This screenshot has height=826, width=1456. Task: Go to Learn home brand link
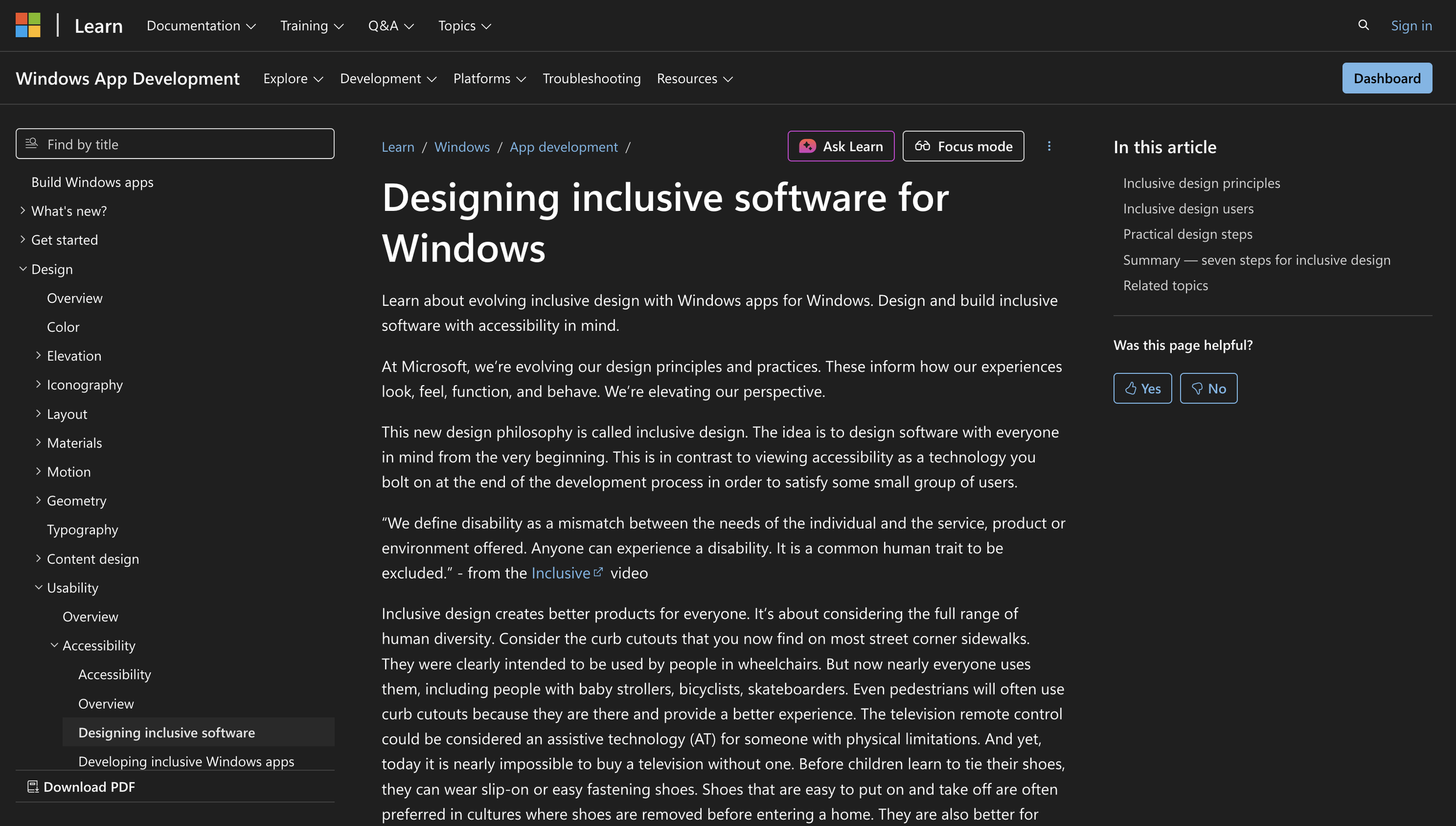(x=98, y=26)
